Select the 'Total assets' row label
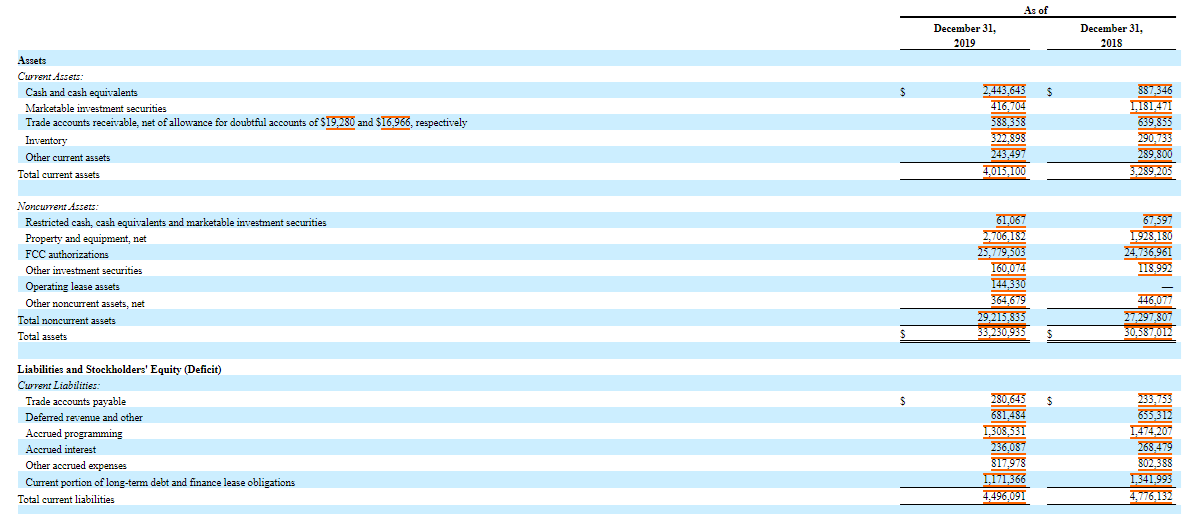This screenshot has width=1202, height=514. click(43, 336)
